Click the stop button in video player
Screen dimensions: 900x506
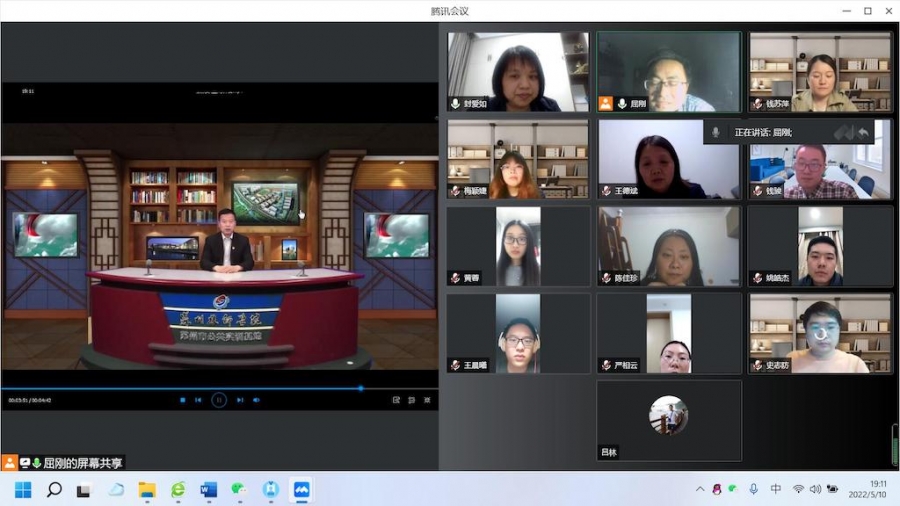pos(182,400)
